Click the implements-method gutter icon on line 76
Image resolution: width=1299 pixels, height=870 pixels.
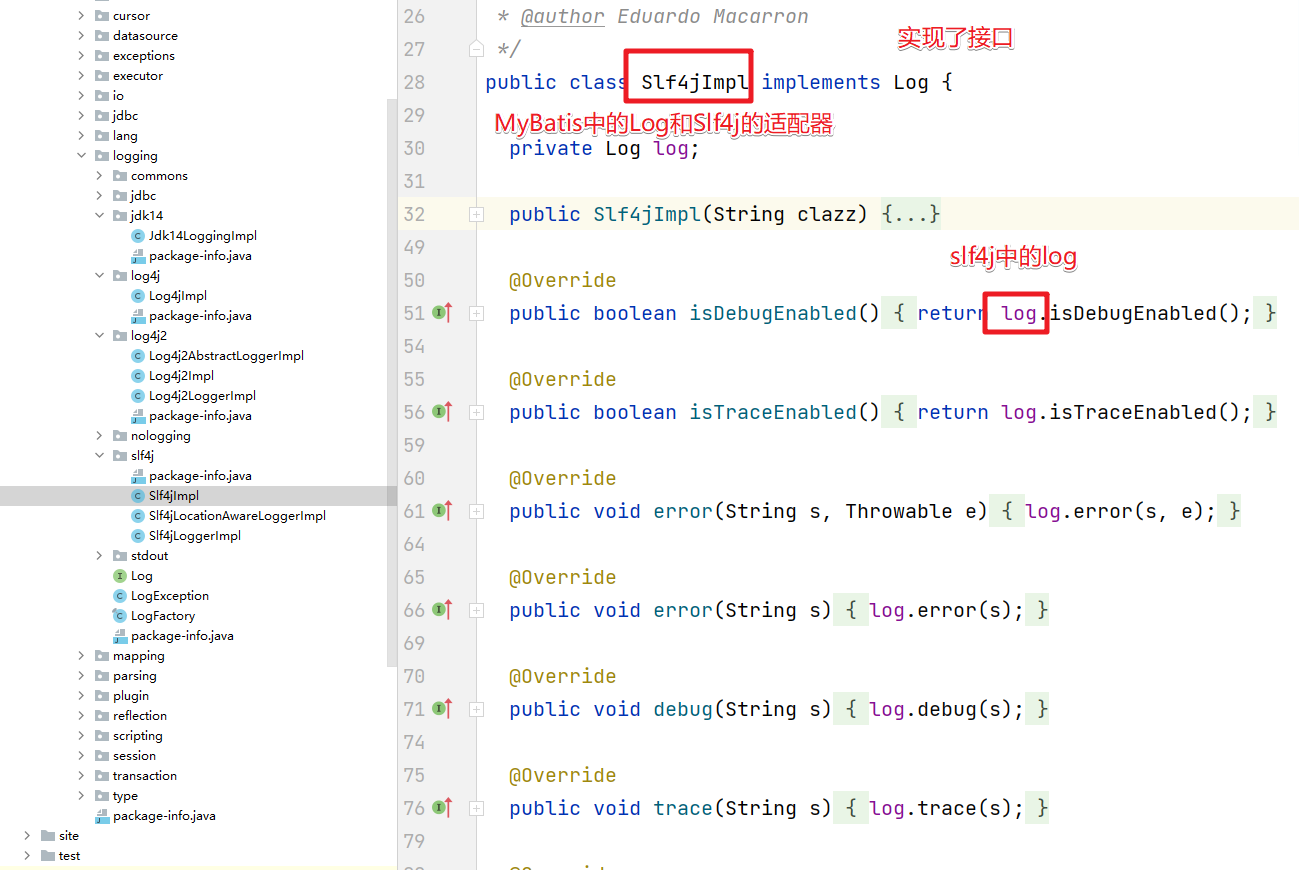pyautogui.click(x=442, y=808)
